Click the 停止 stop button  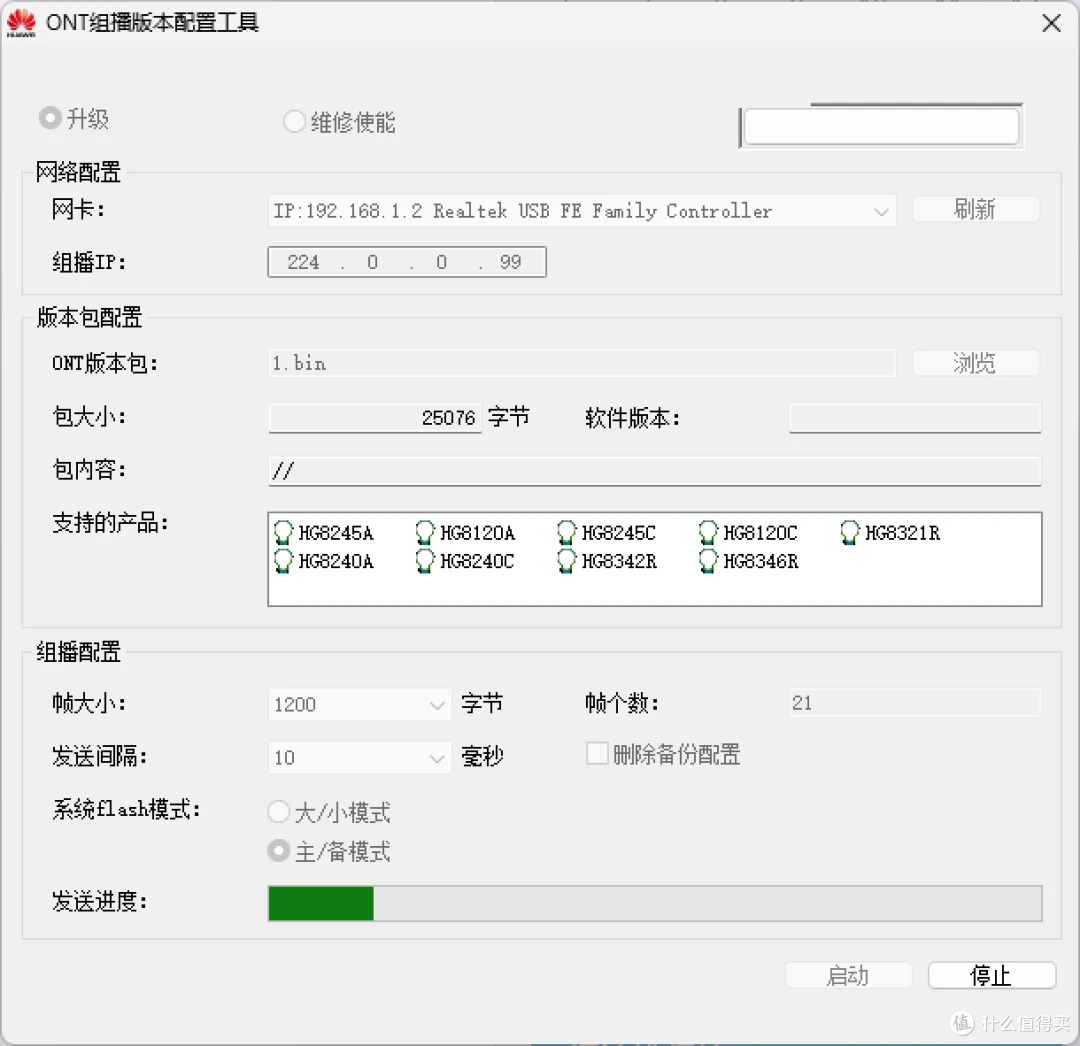(992, 975)
